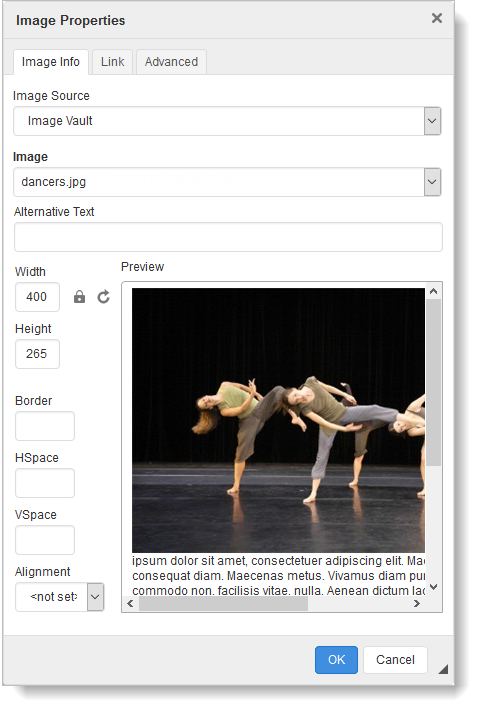Click the preview vertical scrollbar thumb
Viewport: 480px width, 711px height.
433,382
